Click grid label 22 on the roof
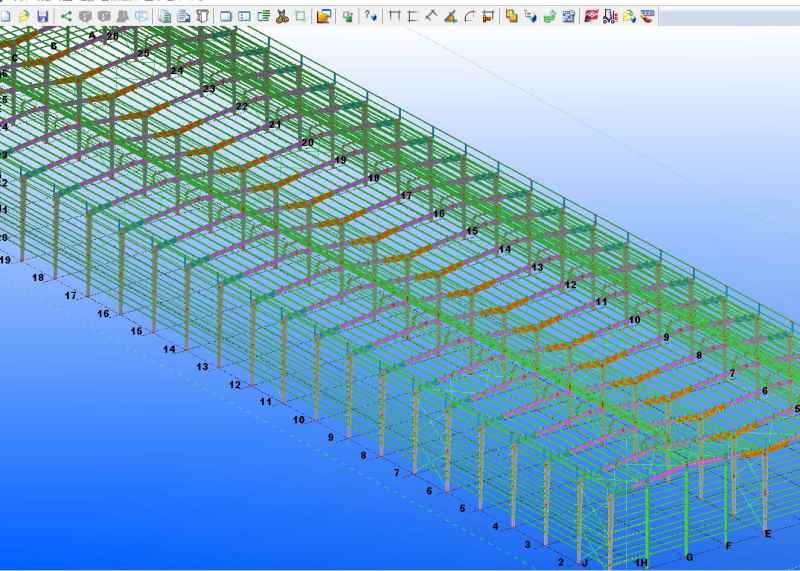Screen dimensions: 800x571 tap(242, 106)
